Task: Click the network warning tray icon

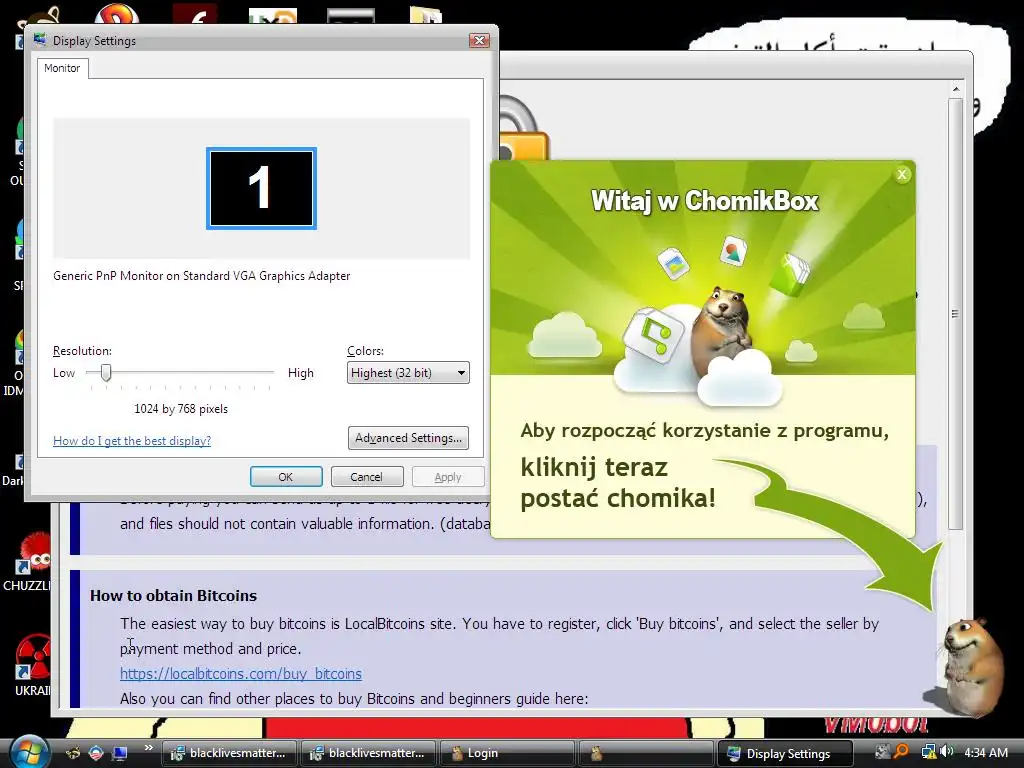Action: click(x=928, y=752)
